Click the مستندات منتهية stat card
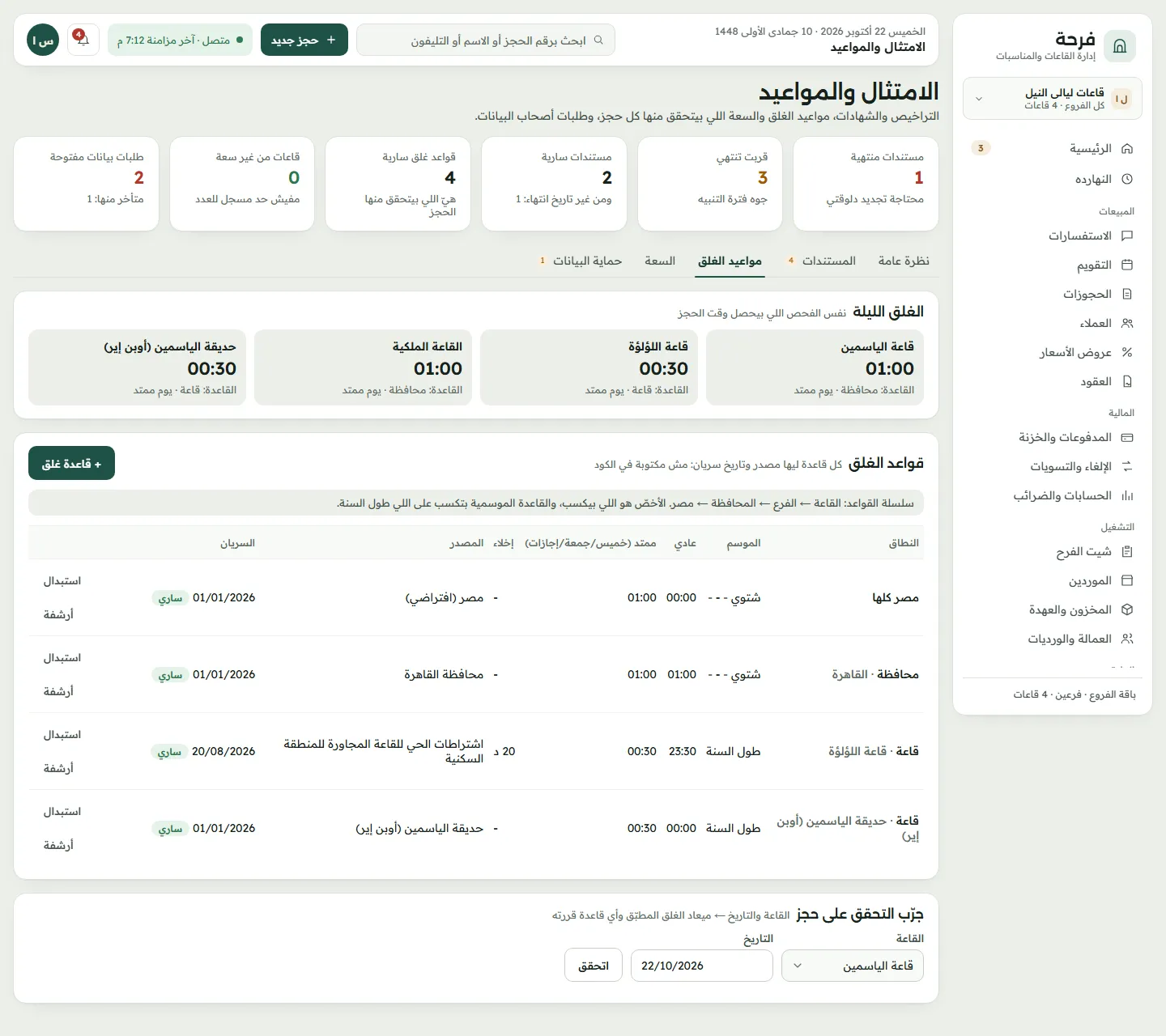This screenshot has height=1036, width=1166. tap(866, 184)
